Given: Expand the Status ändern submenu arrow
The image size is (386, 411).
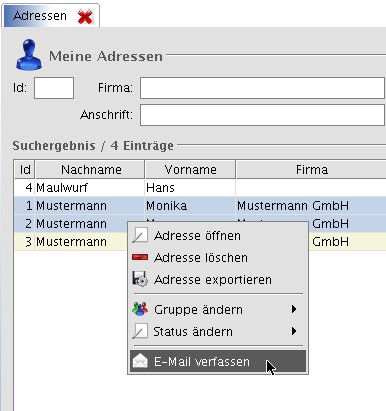Looking at the screenshot, I should tap(294, 331).
